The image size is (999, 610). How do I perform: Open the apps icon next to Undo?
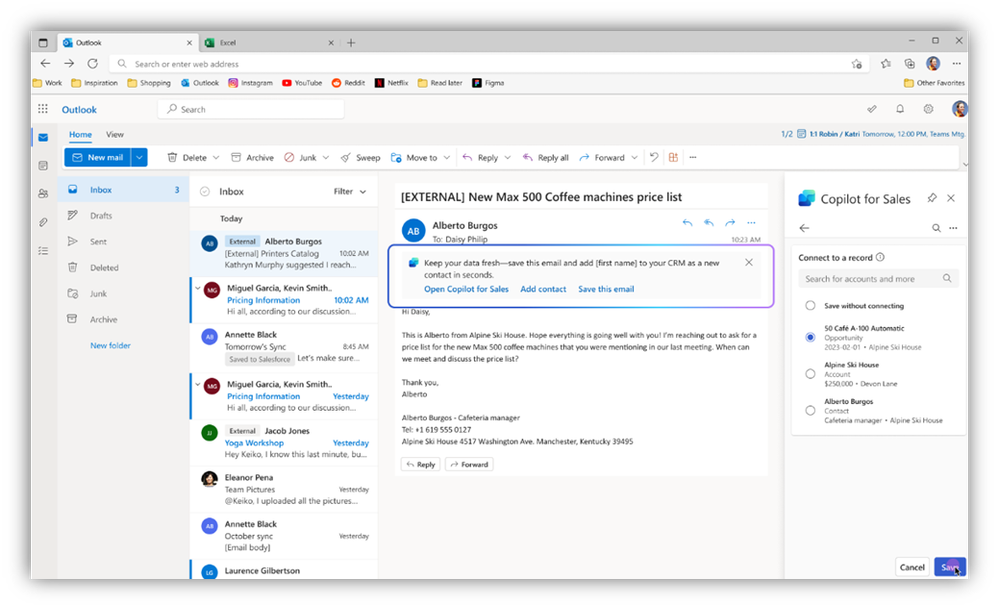(x=673, y=157)
